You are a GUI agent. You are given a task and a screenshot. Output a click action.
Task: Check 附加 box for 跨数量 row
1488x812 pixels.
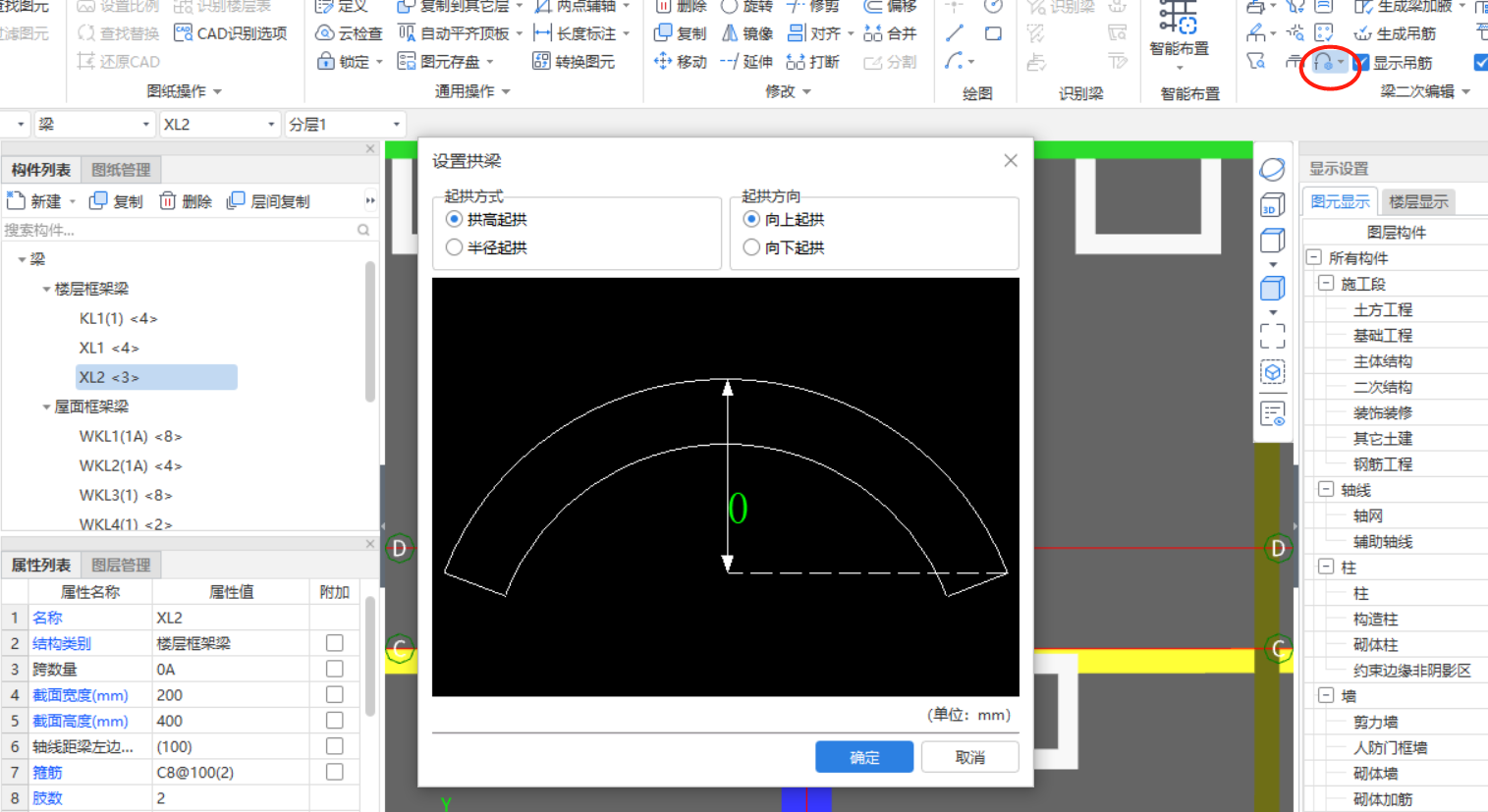click(x=335, y=669)
